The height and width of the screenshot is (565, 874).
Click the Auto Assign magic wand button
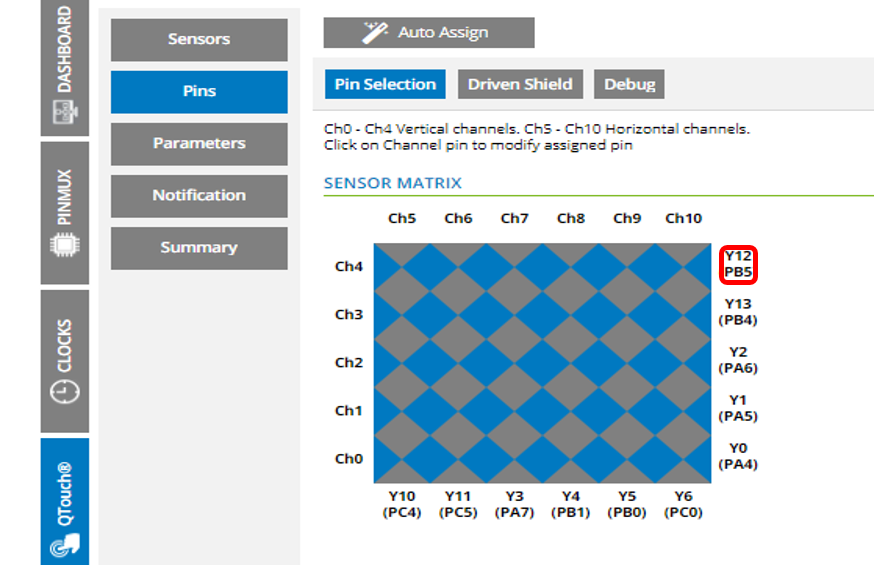click(428, 32)
